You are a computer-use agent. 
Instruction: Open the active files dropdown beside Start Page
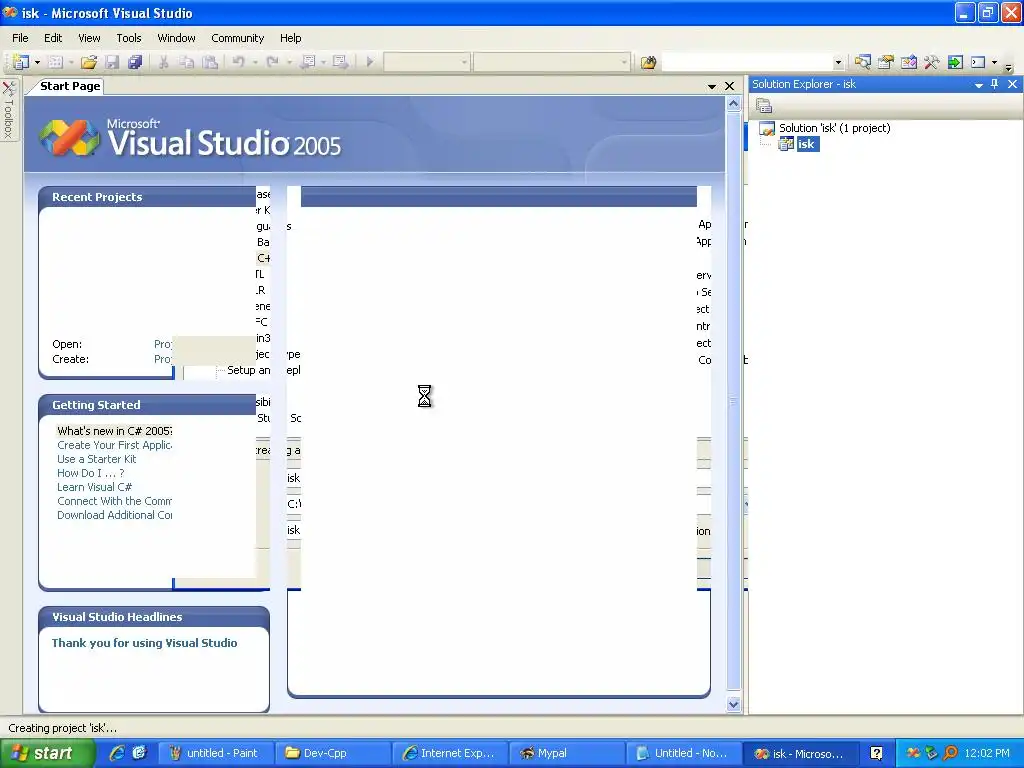[712, 87]
